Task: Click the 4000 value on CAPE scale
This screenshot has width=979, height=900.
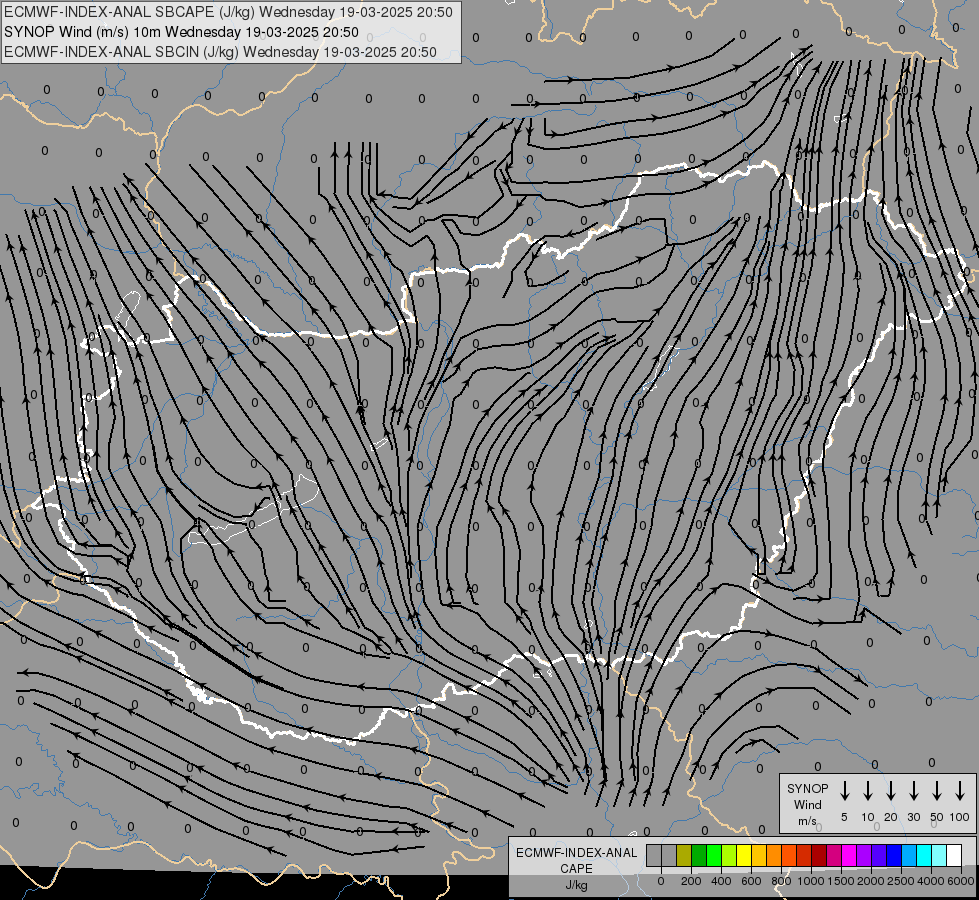Action: pyautogui.click(x=930, y=881)
